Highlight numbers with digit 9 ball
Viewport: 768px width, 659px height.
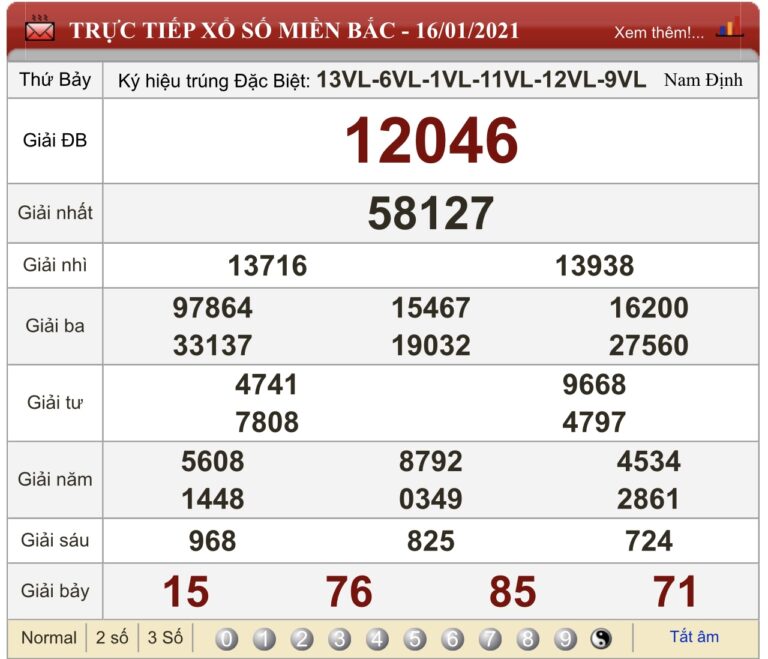click(565, 639)
